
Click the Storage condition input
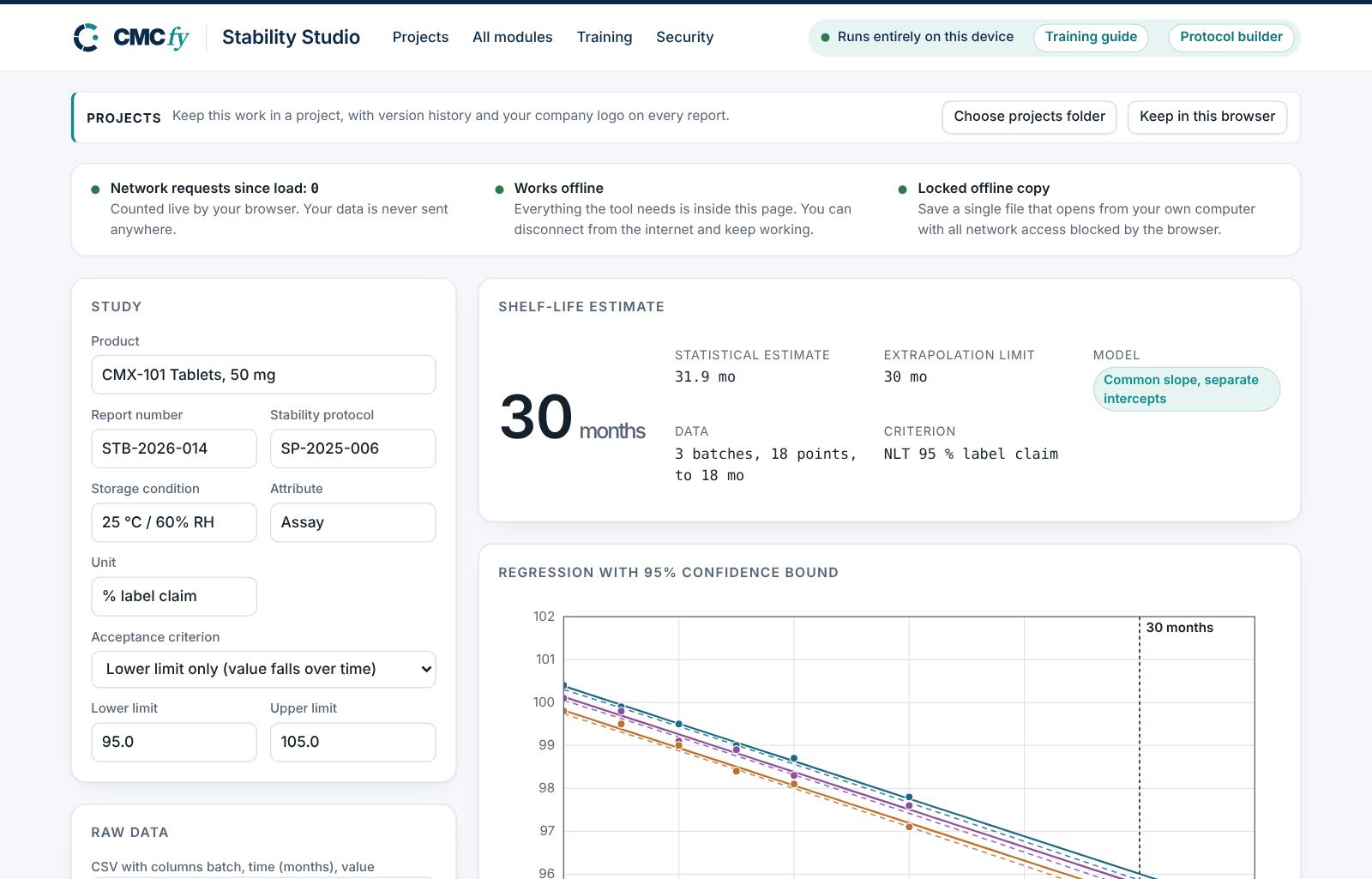click(x=174, y=522)
